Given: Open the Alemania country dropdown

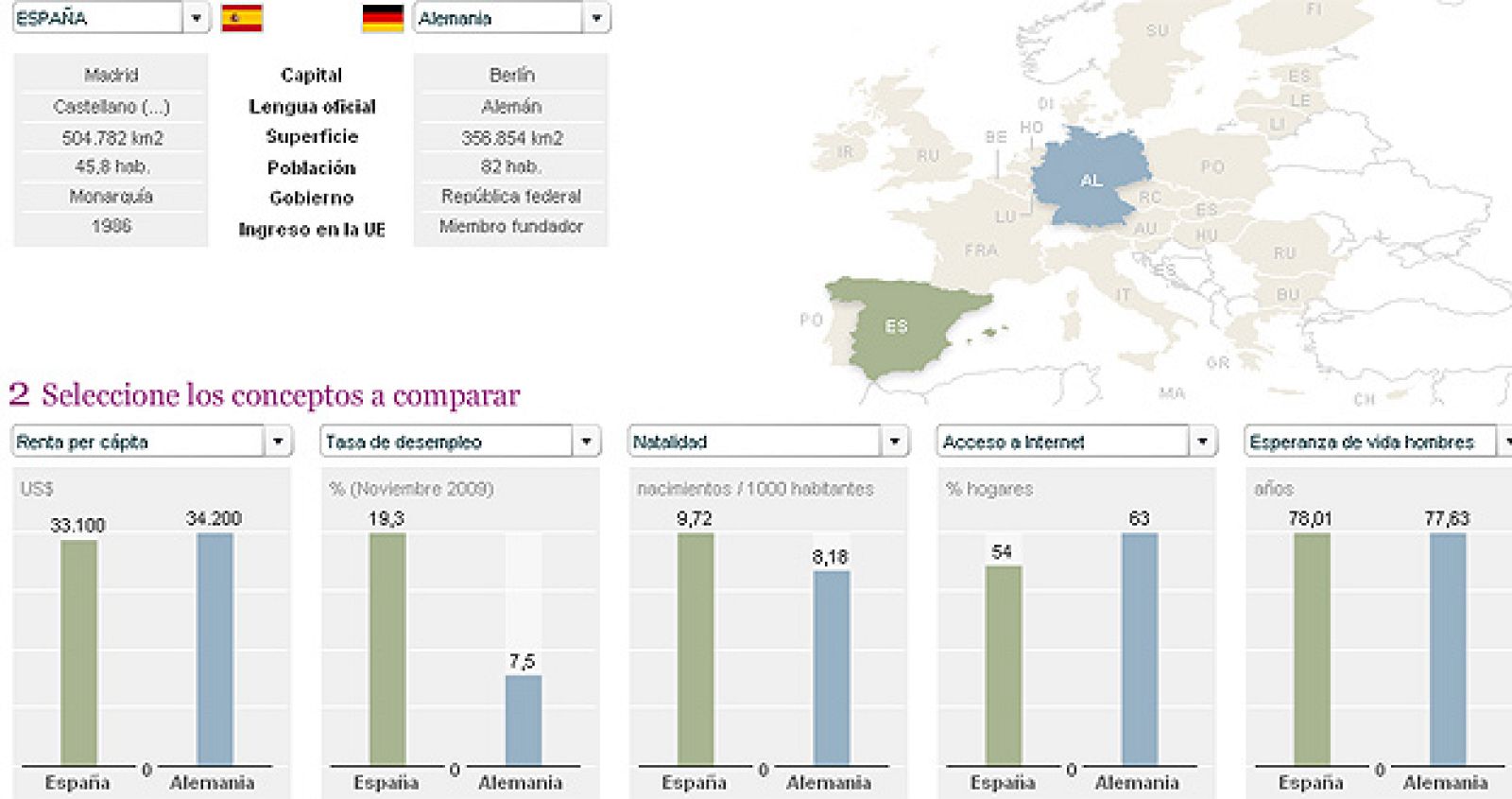Looking at the screenshot, I should point(596,18).
